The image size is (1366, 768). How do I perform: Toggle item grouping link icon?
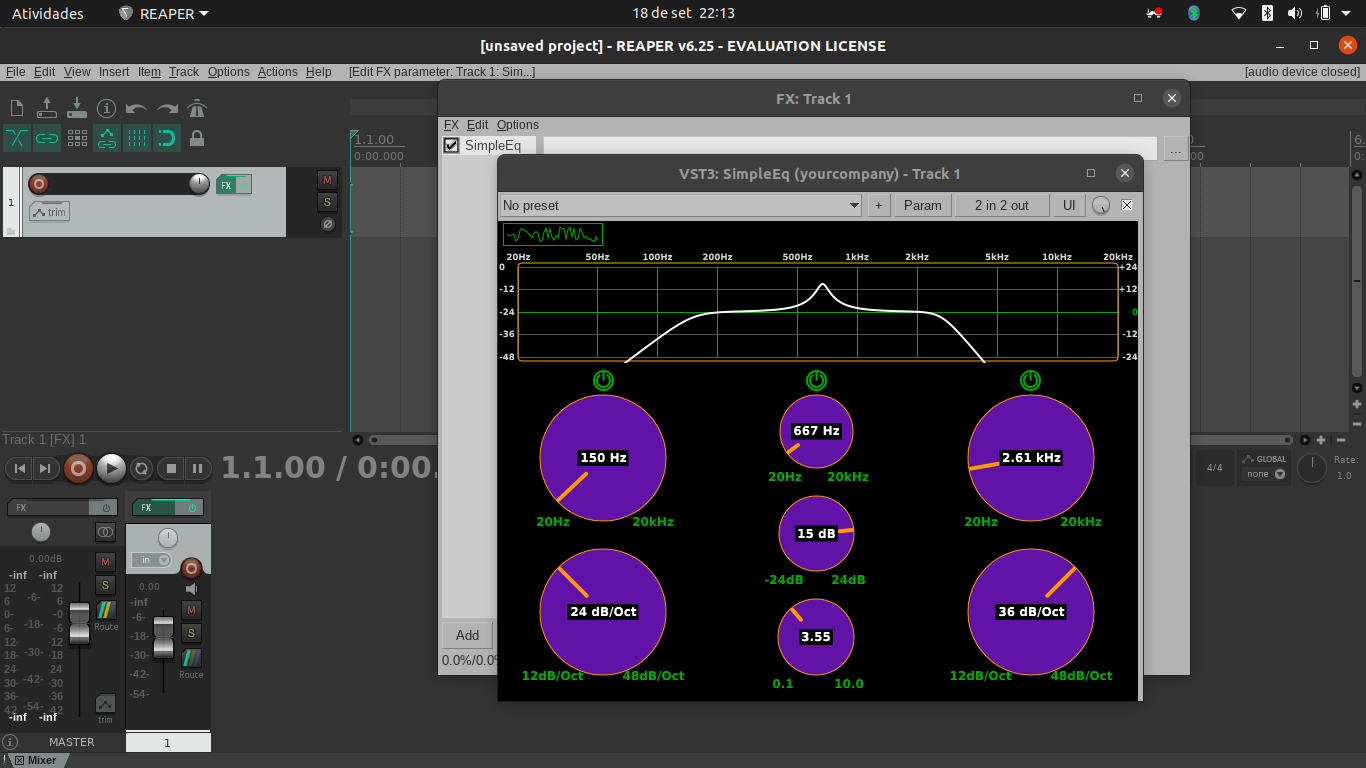coord(47,138)
